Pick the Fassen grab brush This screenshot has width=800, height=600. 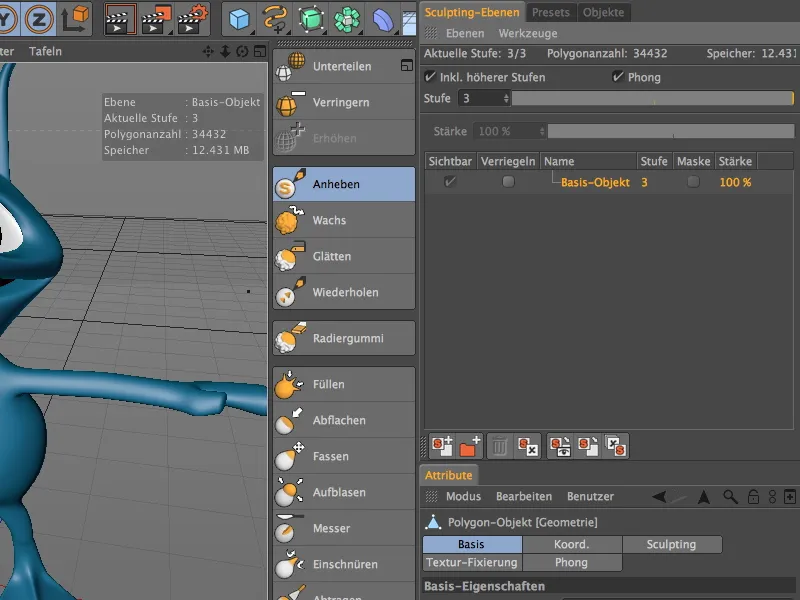pos(343,456)
